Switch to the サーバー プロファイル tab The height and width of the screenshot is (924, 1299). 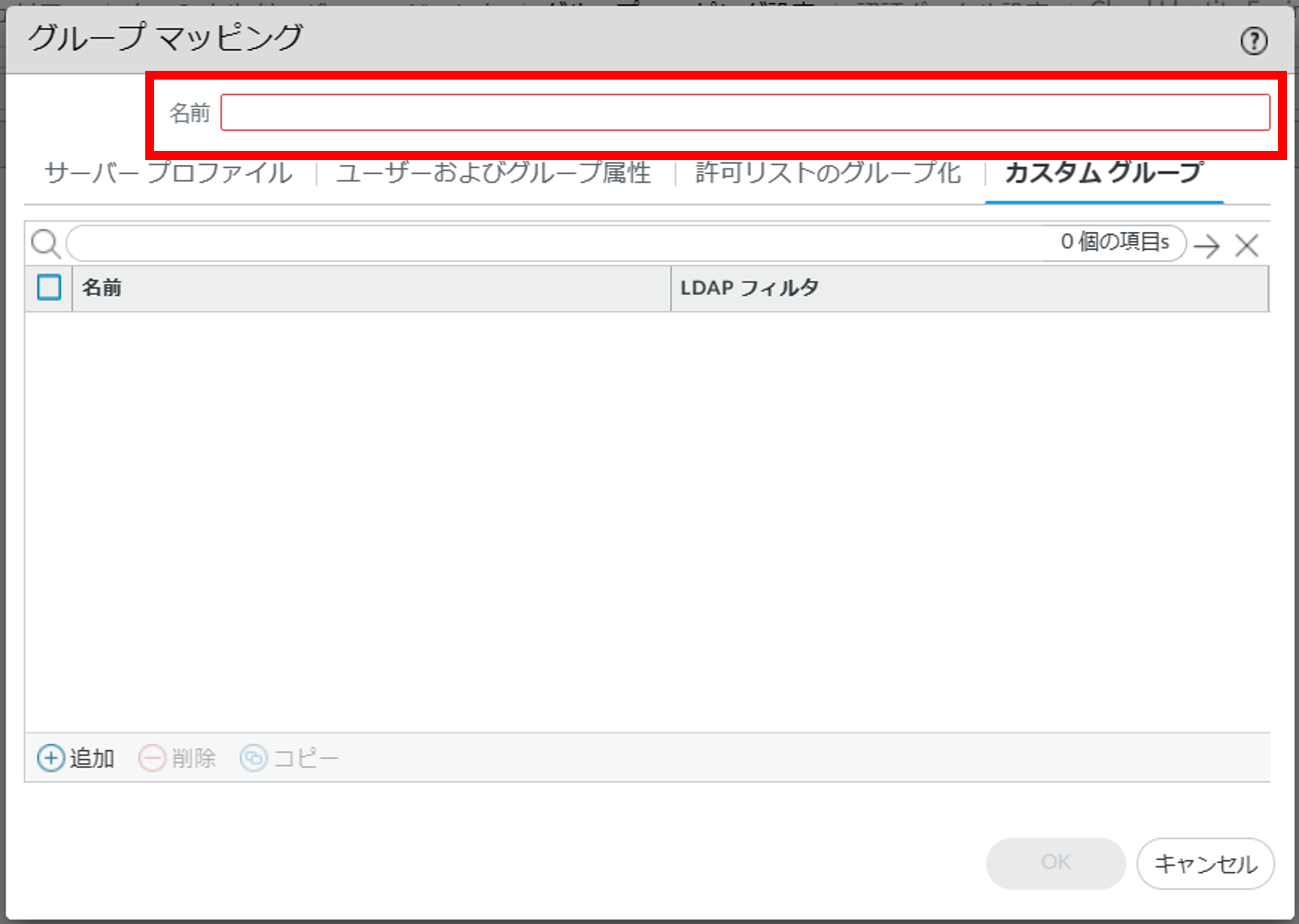click(x=168, y=174)
